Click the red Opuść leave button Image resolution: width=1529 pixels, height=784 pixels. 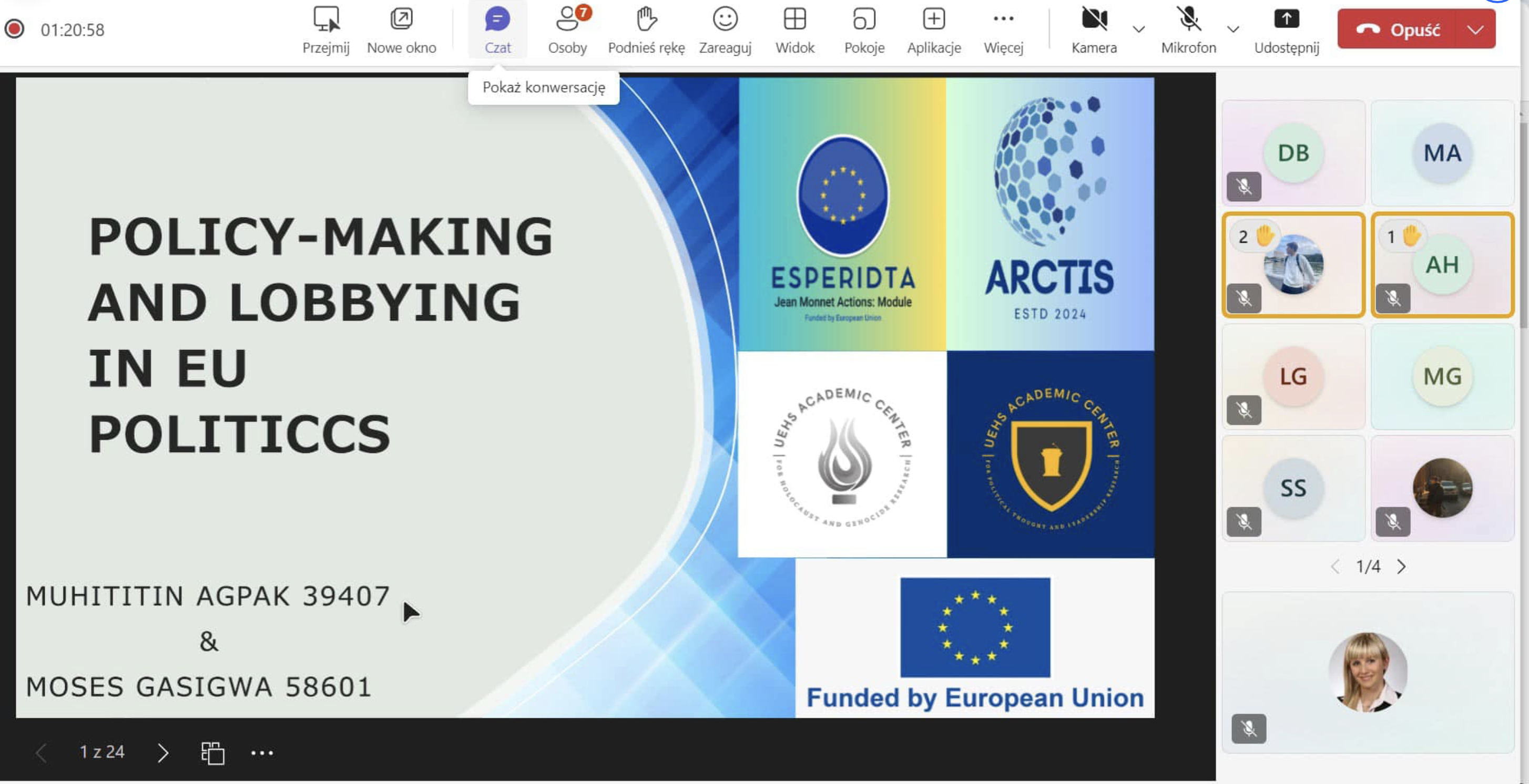pos(1398,29)
